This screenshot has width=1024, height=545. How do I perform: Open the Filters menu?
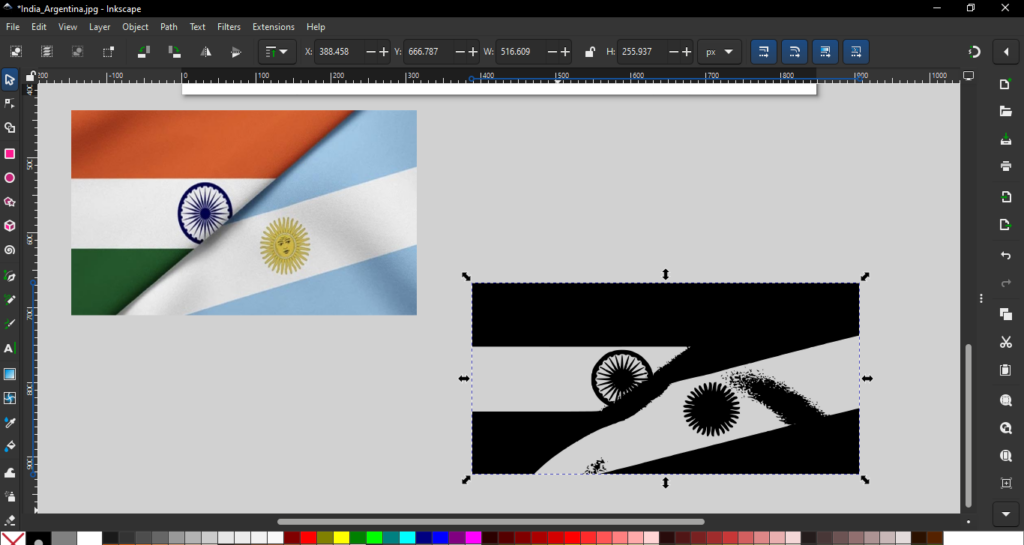coord(229,27)
